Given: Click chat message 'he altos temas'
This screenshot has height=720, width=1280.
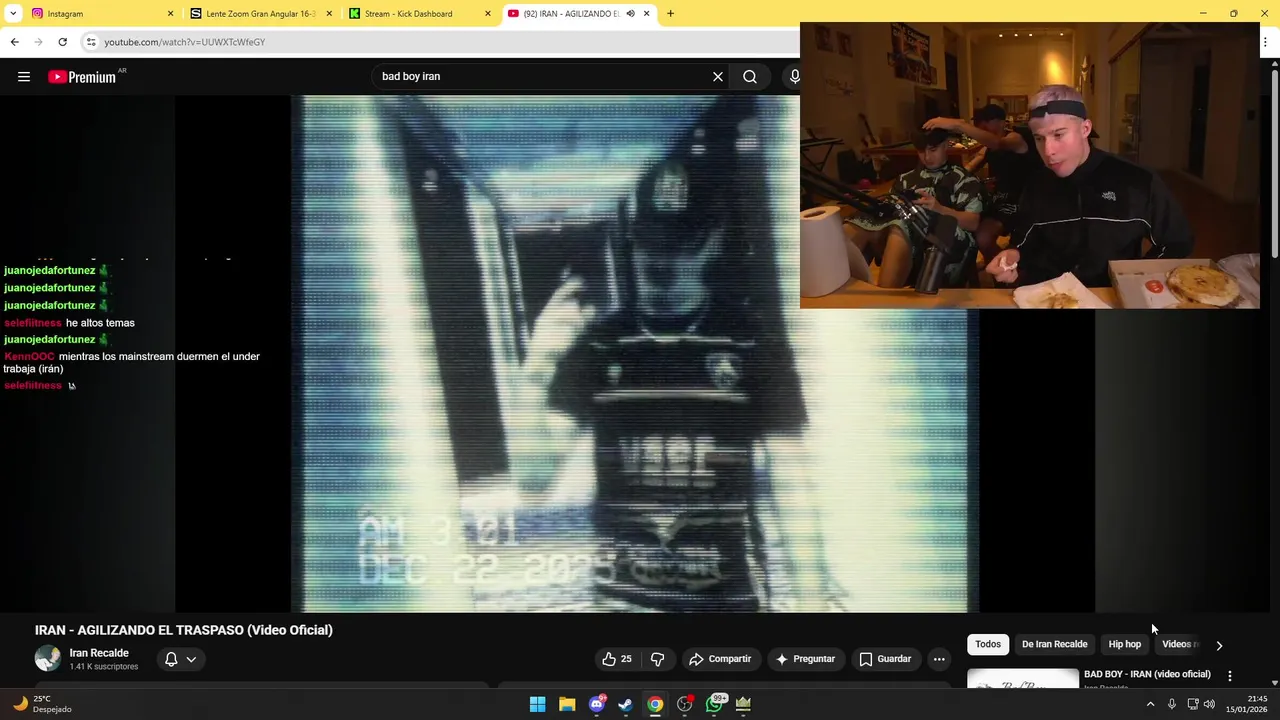Looking at the screenshot, I should (100, 323).
